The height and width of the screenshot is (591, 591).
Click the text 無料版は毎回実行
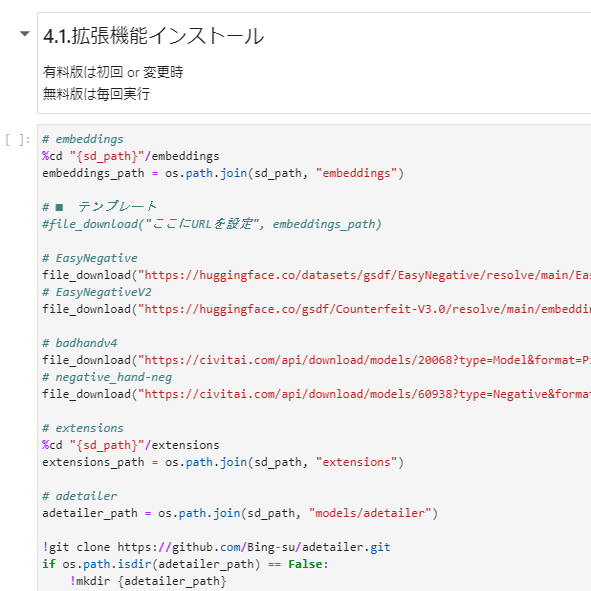[x=96, y=93]
